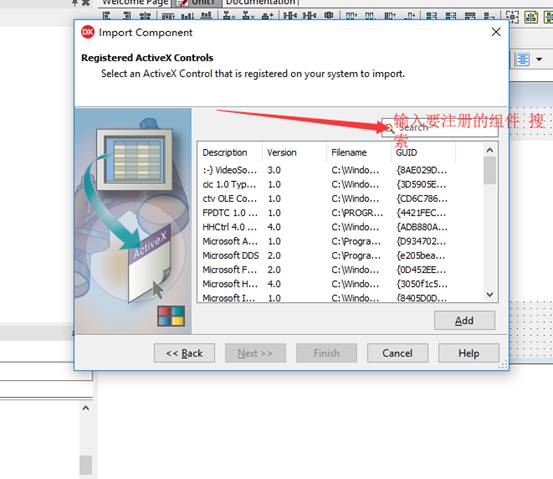Click the yellow-green icon in the alignment toolbar
Viewport: 553px width, 479px height.
click(x=531, y=16)
